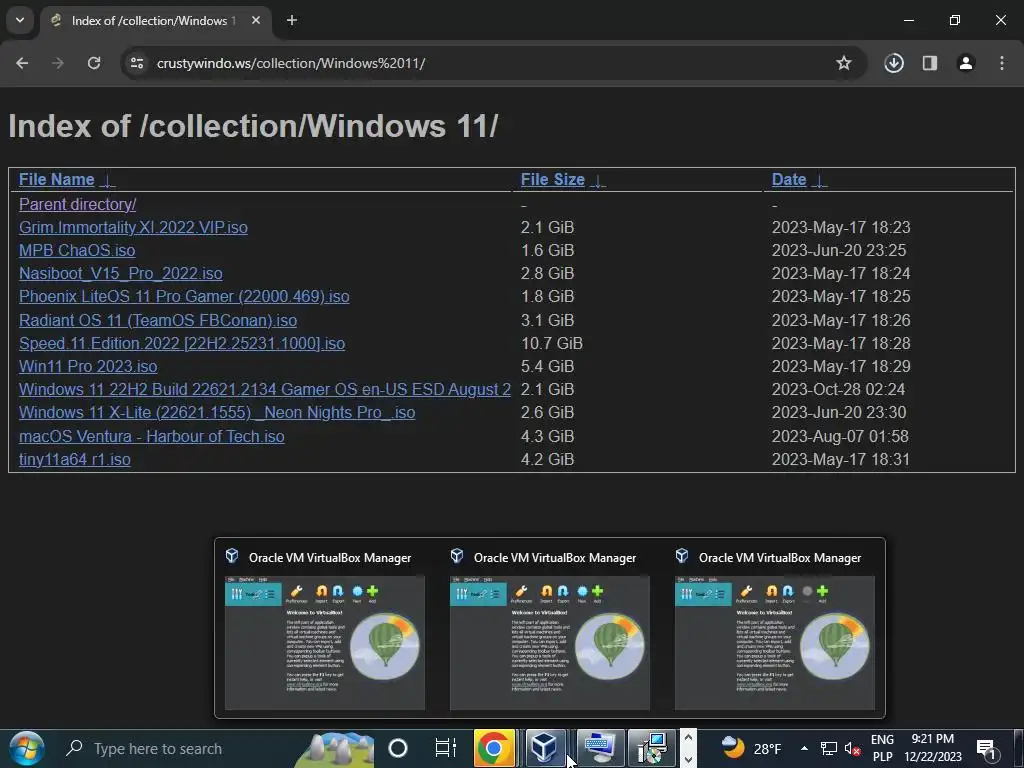
Task: Download Windows 11 22H2 Gamer OS file
Action: (264, 389)
